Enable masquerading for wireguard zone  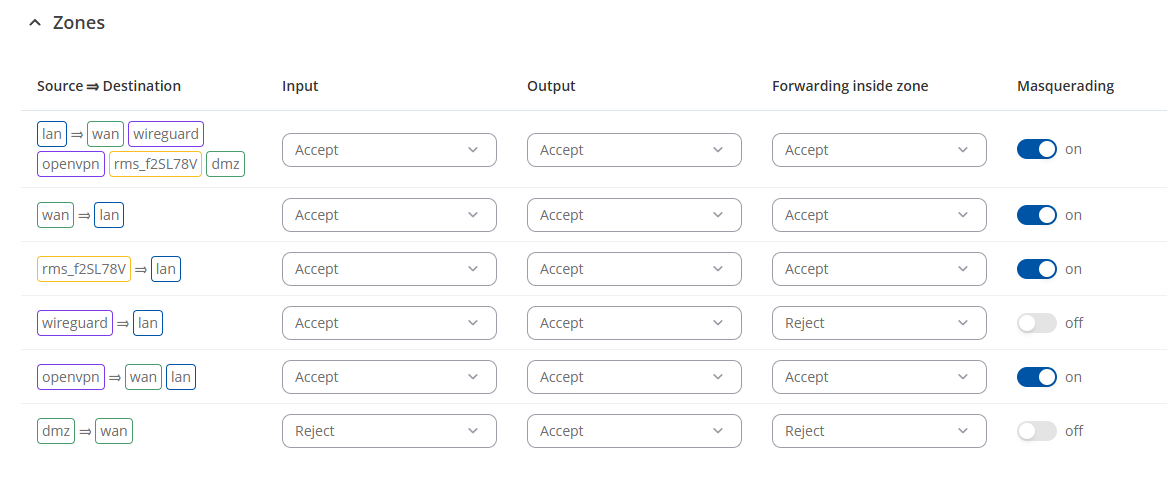tap(1036, 323)
